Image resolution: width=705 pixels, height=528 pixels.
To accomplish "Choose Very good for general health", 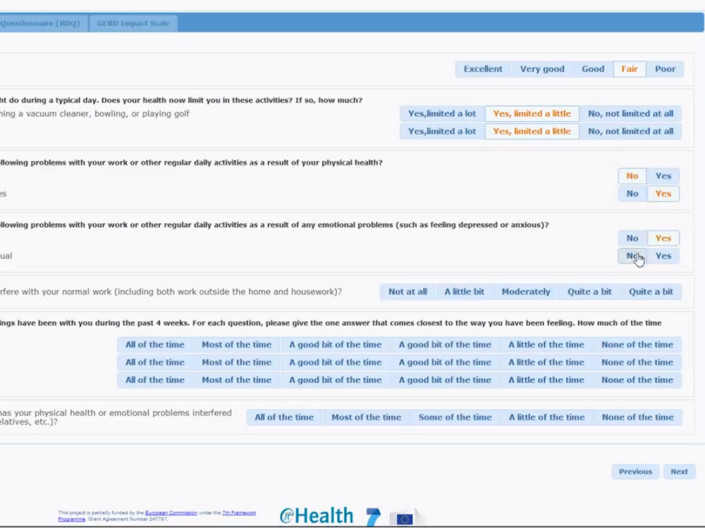I will click(x=542, y=69).
